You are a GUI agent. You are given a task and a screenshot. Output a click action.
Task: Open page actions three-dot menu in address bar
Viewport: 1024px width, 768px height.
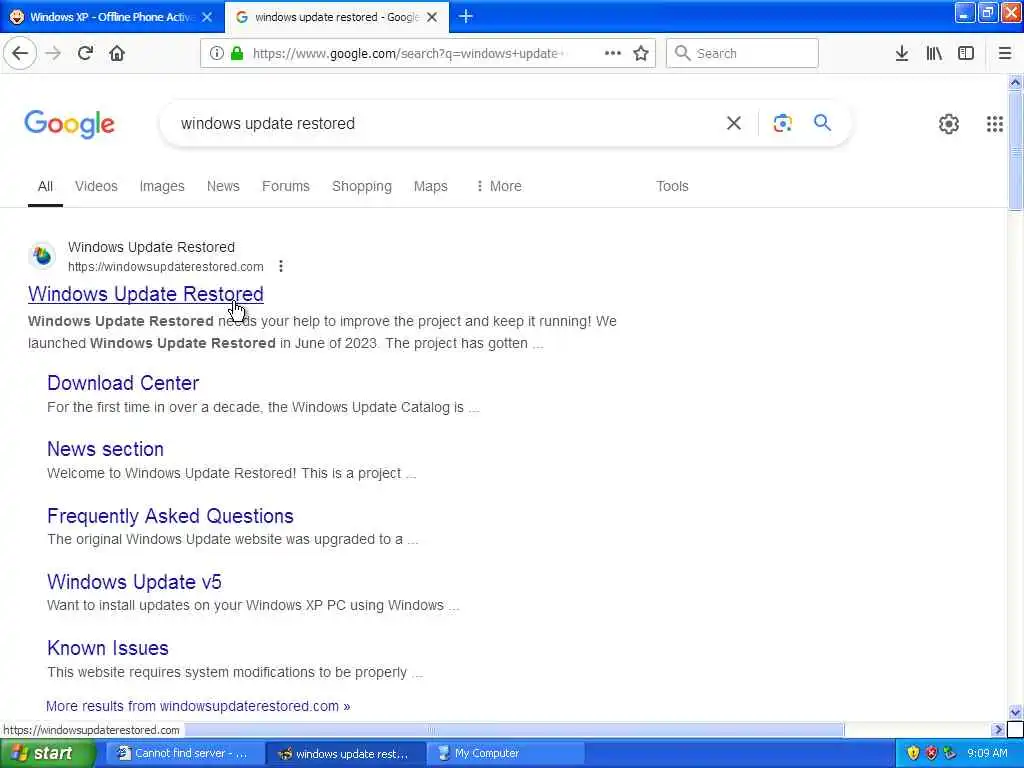tap(613, 54)
